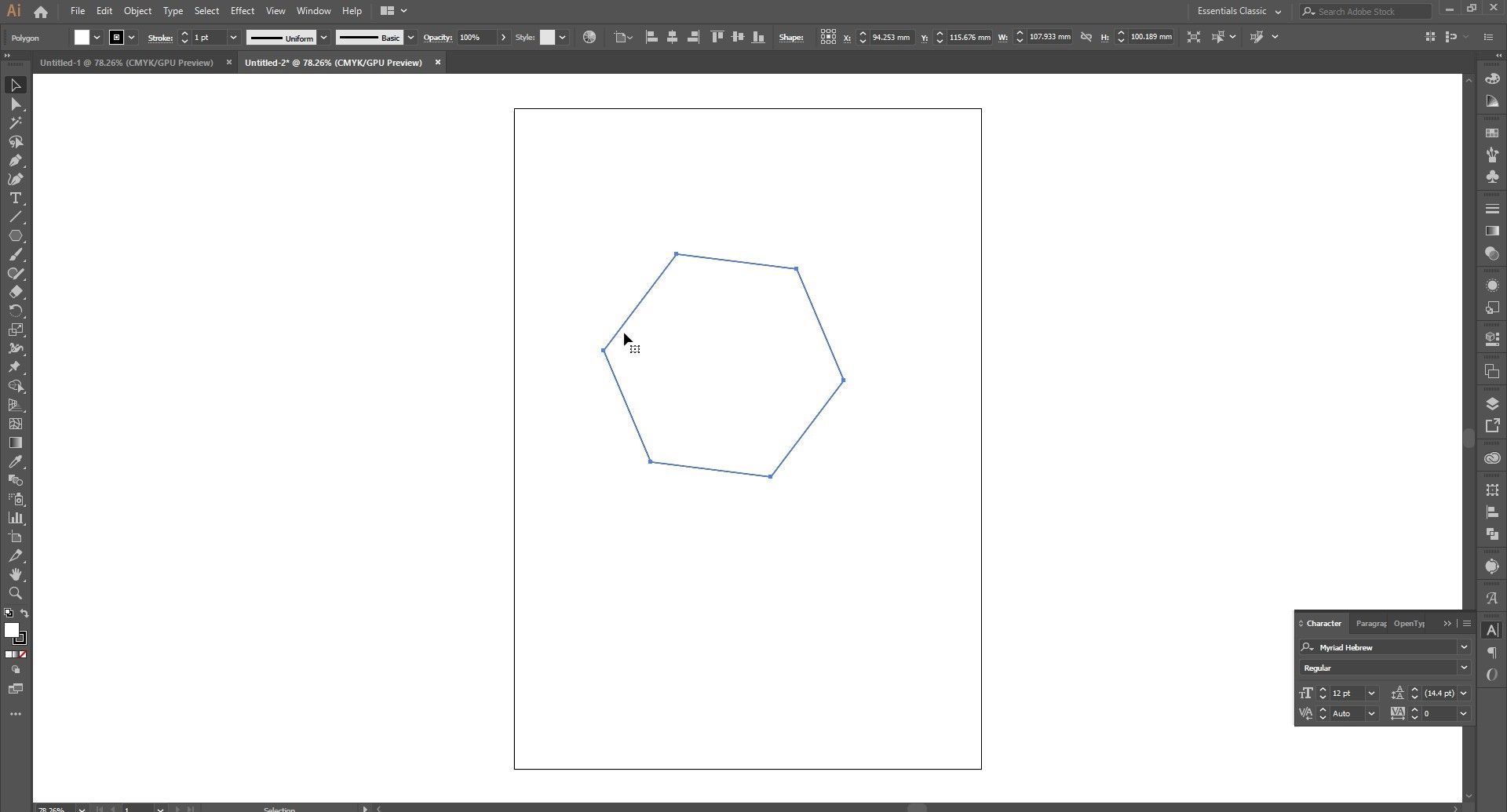1507x812 pixels.
Task: Select the Hand tool
Action: click(x=15, y=575)
